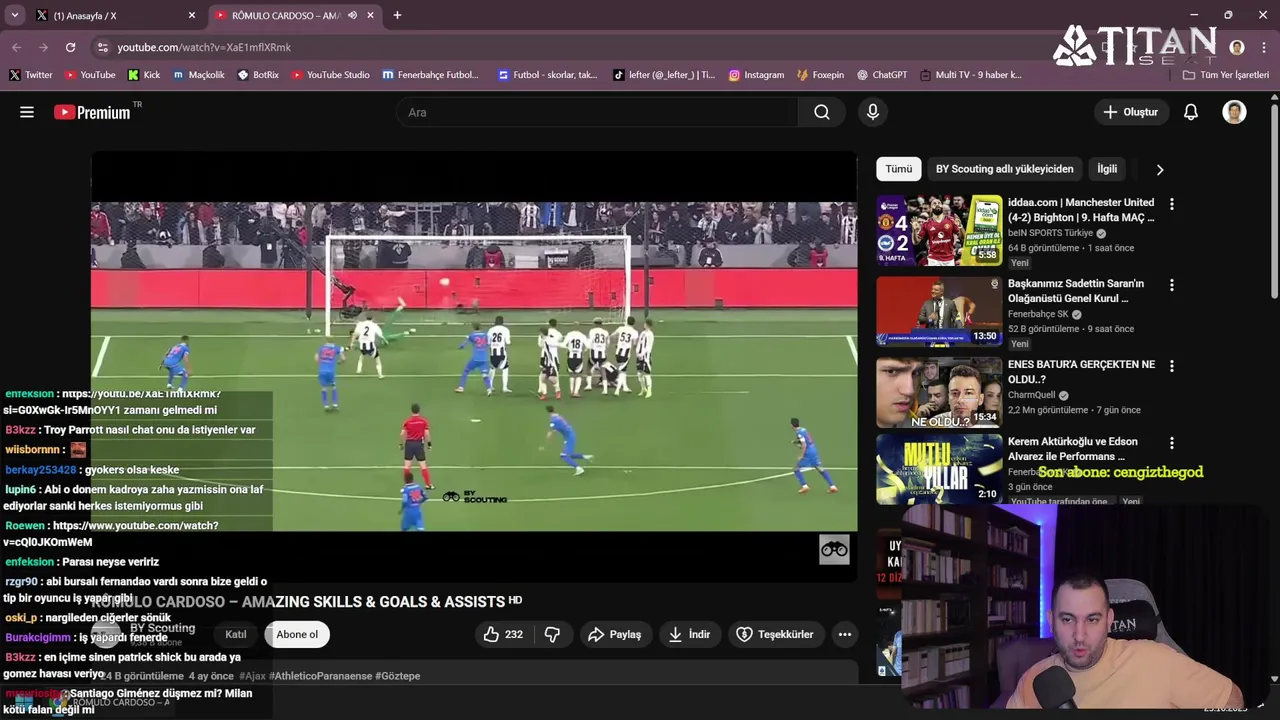Focus the Ara search field
The height and width of the screenshot is (720, 1280).
597,112
